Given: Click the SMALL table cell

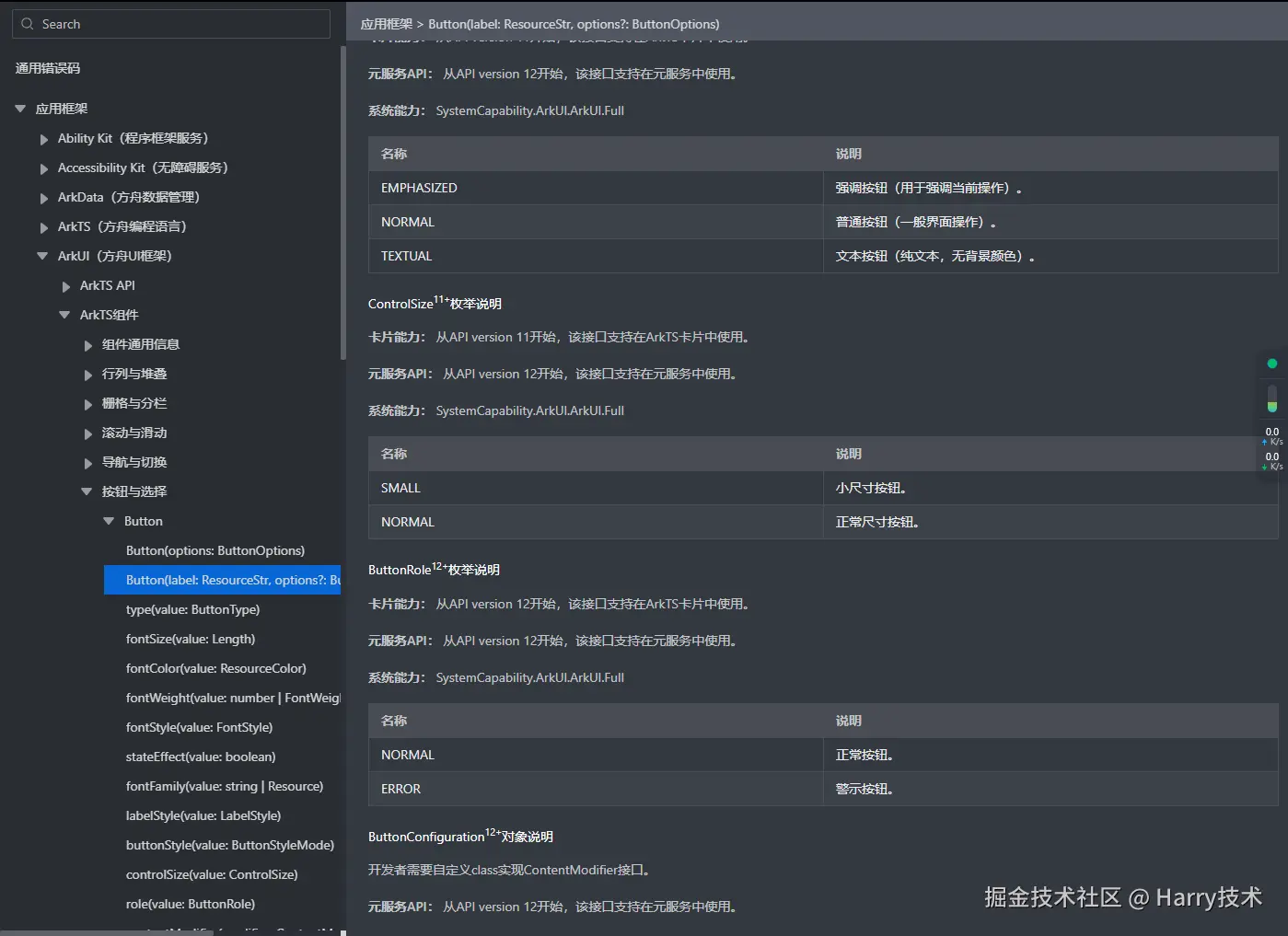Looking at the screenshot, I should tap(596, 488).
